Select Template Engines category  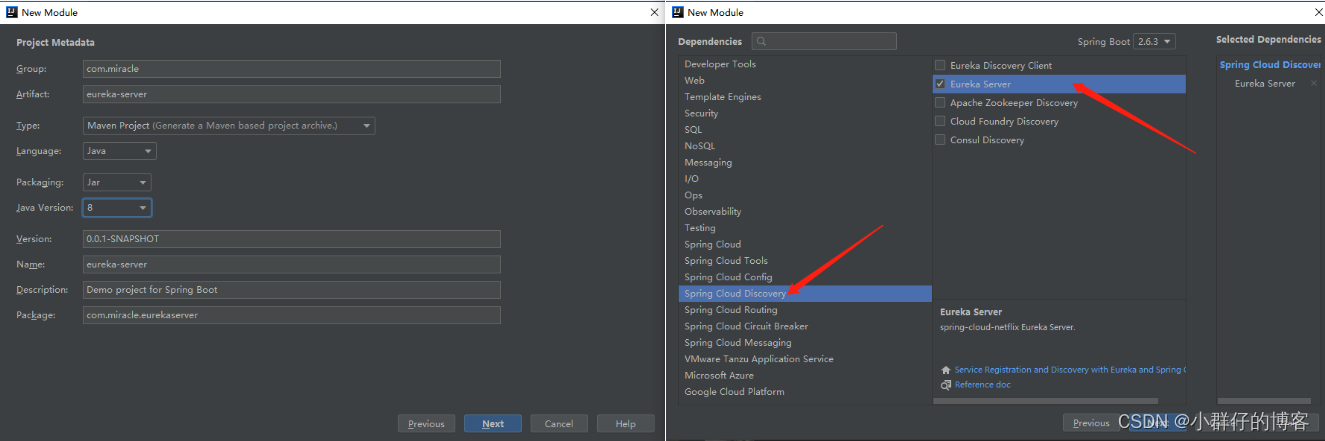click(805, 97)
